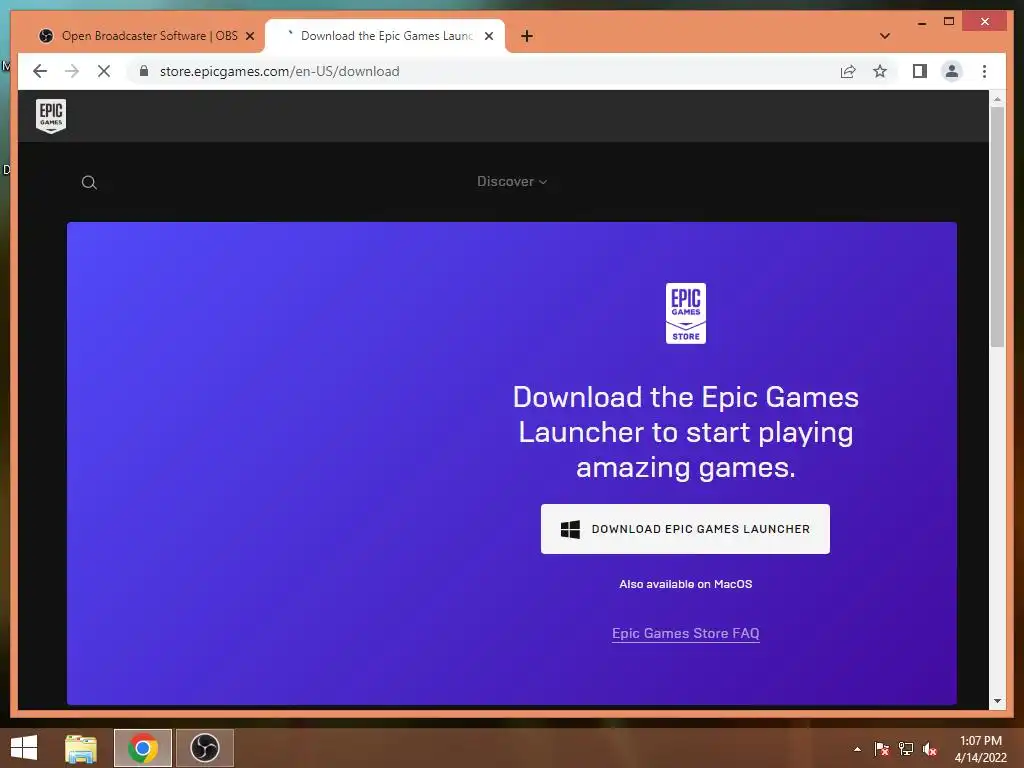Image resolution: width=1024 pixels, height=768 pixels.
Task: Bookmark this page with the star
Action: (x=880, y=71)
